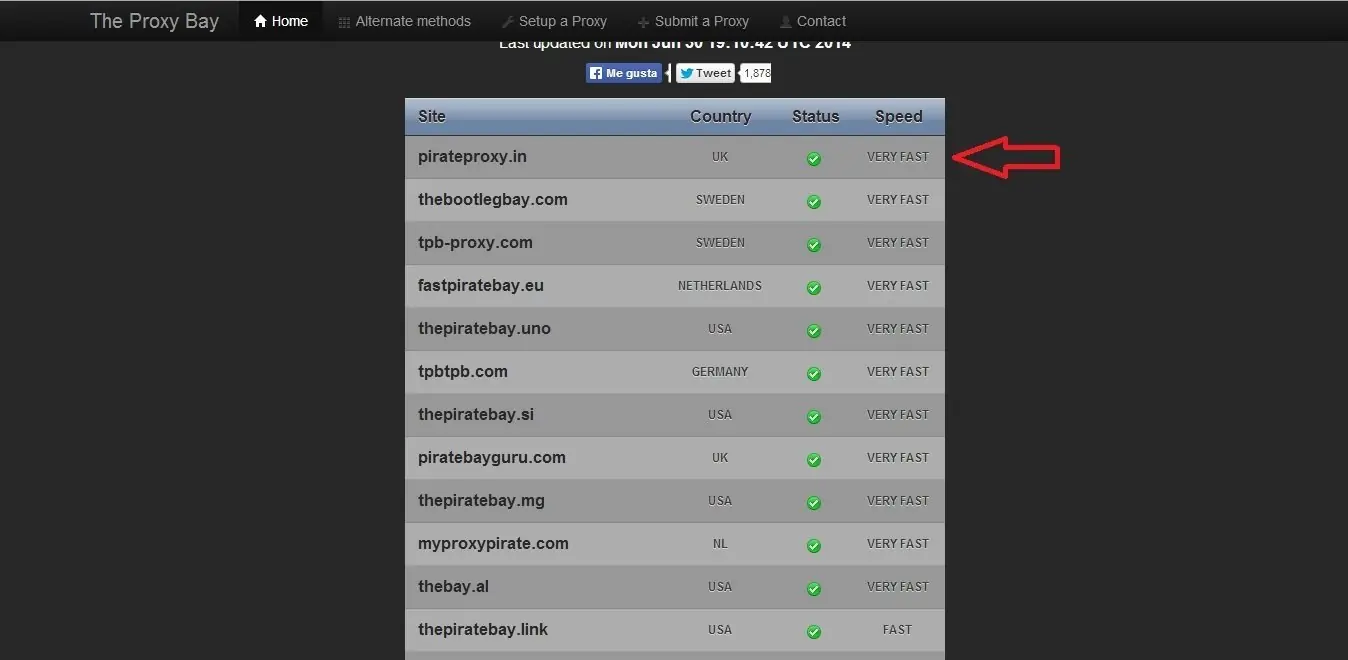Screen dimensions: 1348x660
Task: Click the Country column header
Action: pyautogui.click(x=720, y=116)
